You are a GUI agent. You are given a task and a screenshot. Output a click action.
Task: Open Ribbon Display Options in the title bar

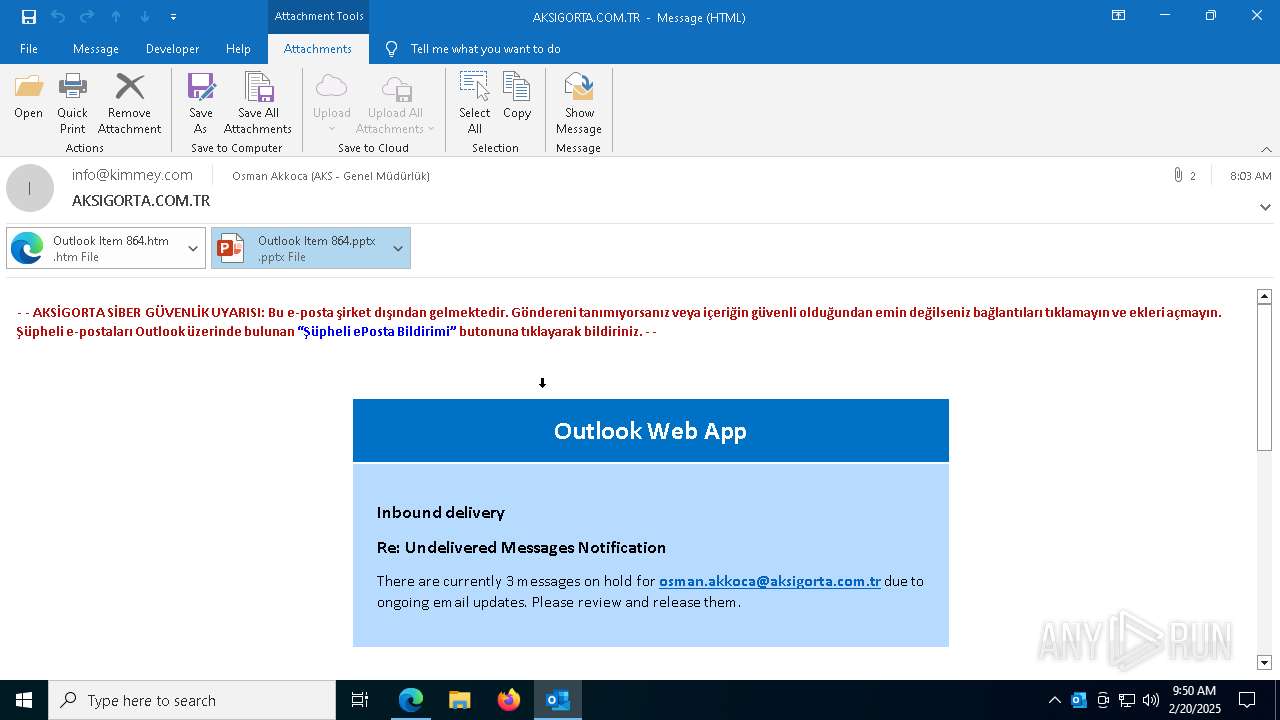(x=1119, y=16)
